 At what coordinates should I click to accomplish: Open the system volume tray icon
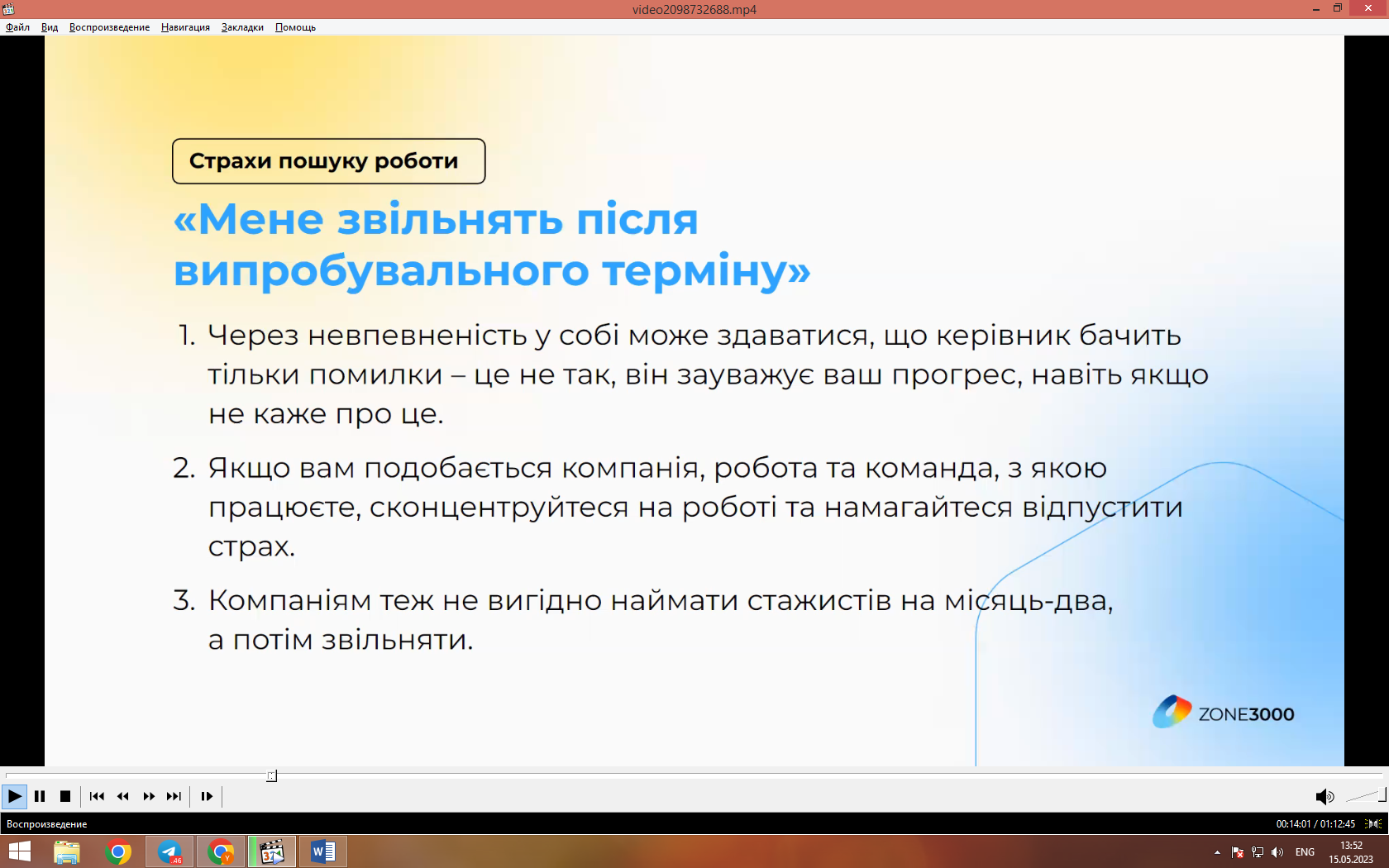[1277, 852]
